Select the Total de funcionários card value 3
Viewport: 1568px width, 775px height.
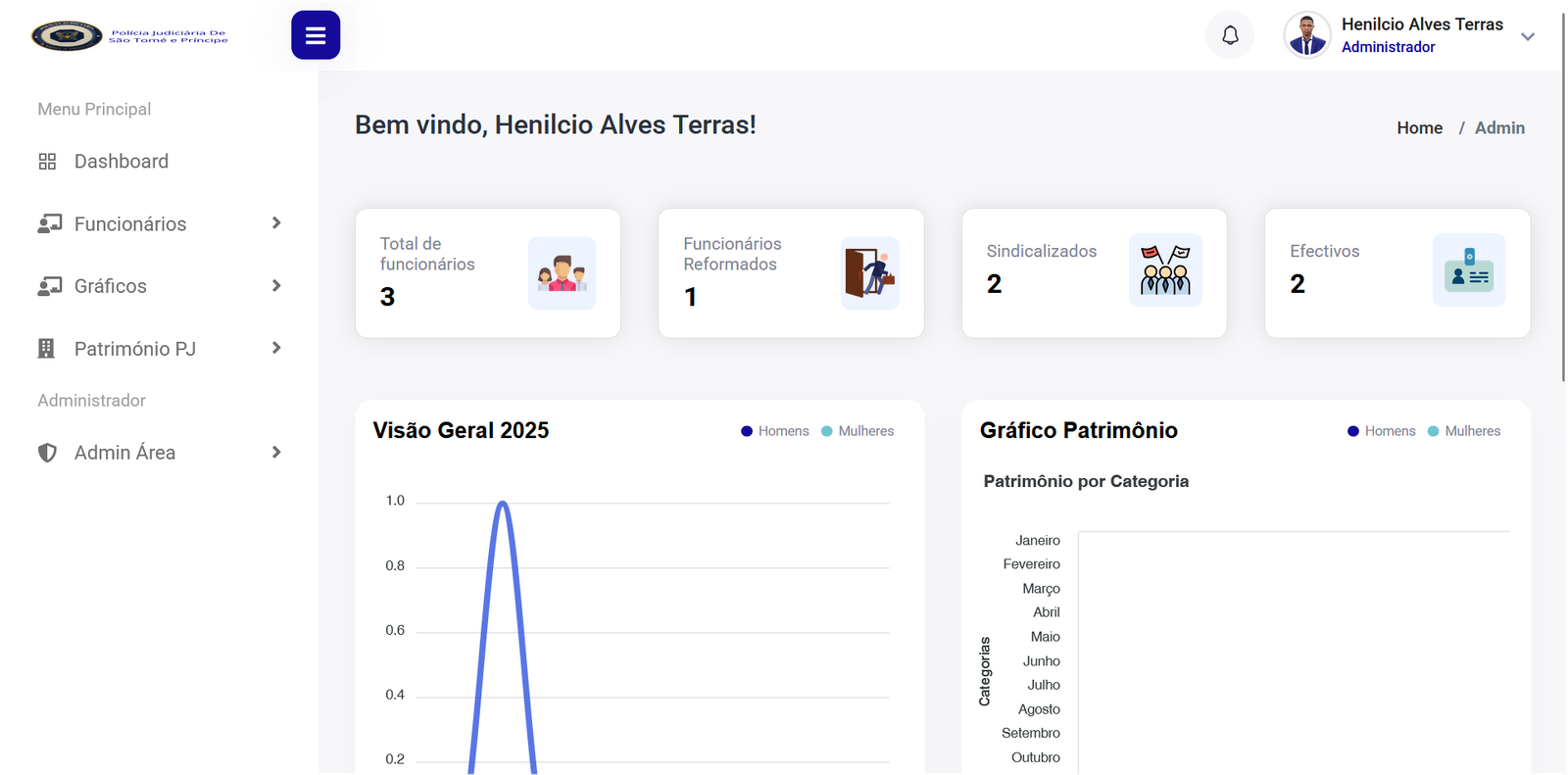click(x=387, y=297)
